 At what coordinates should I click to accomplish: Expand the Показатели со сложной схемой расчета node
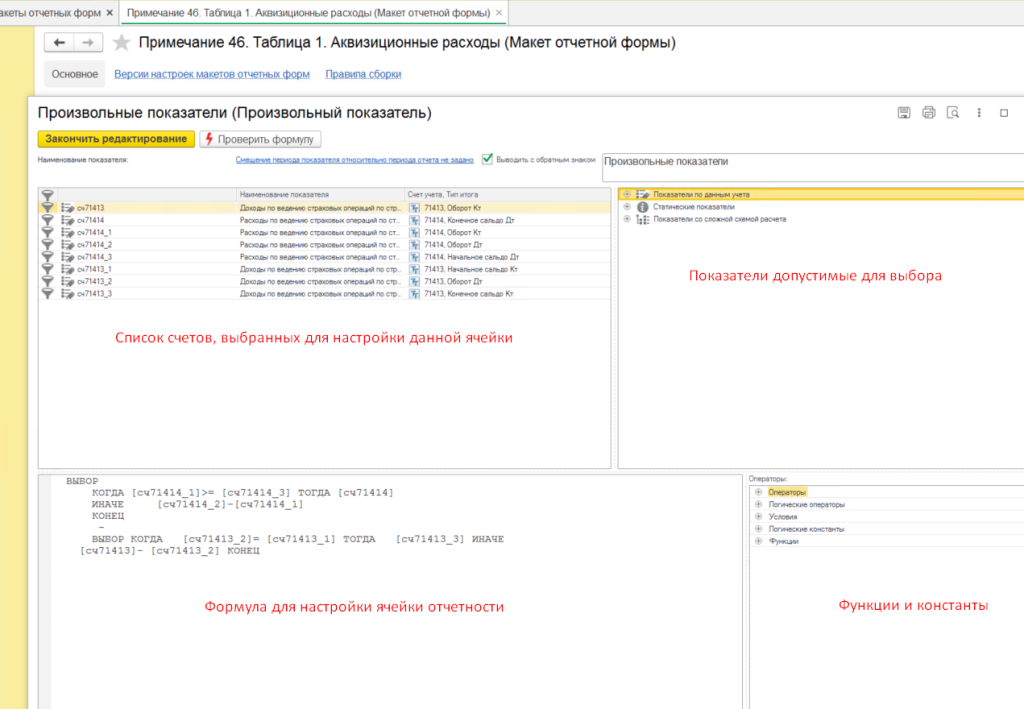point(627,218)
